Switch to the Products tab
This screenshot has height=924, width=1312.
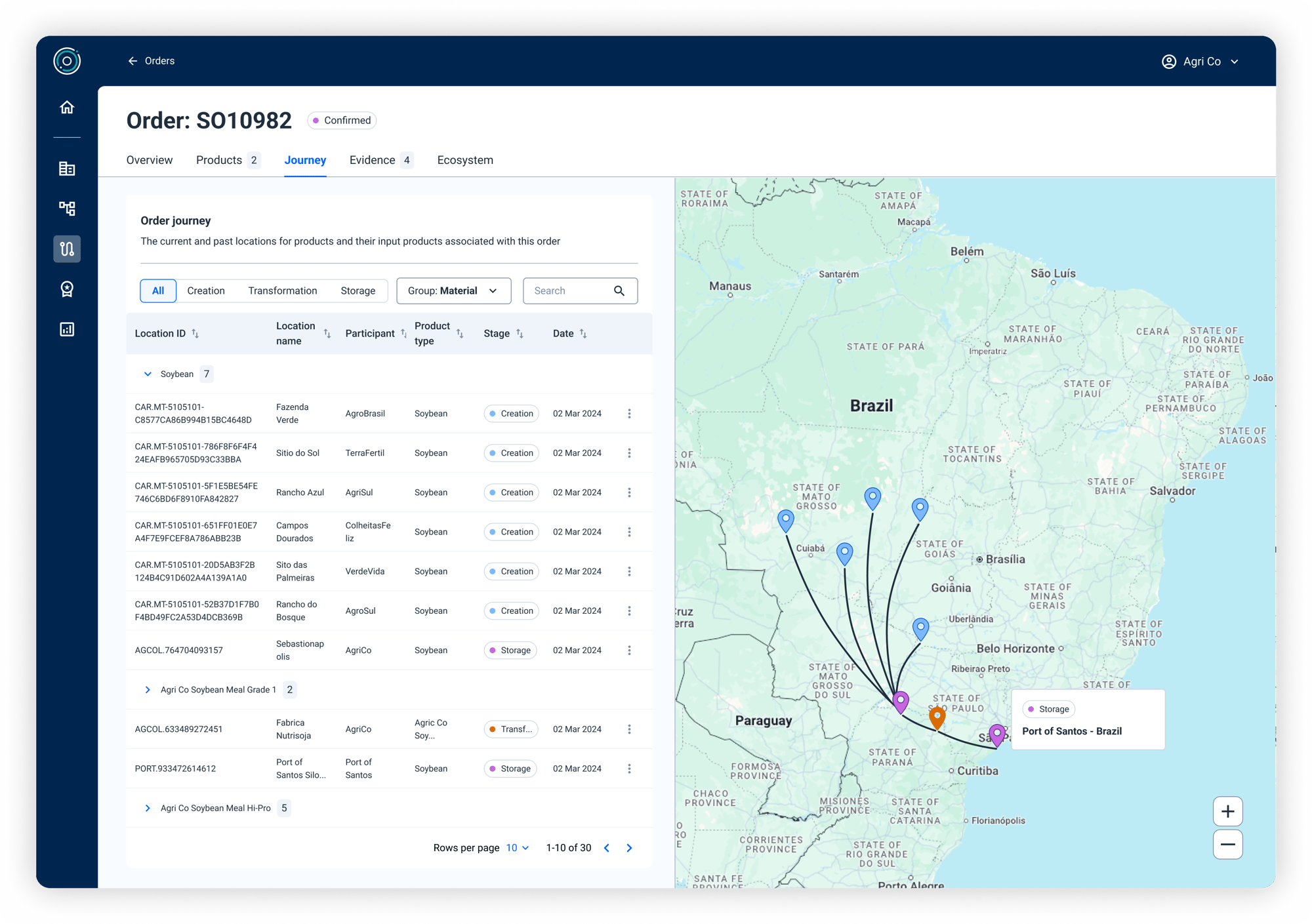pyautogui.click(x=228, y=160)
